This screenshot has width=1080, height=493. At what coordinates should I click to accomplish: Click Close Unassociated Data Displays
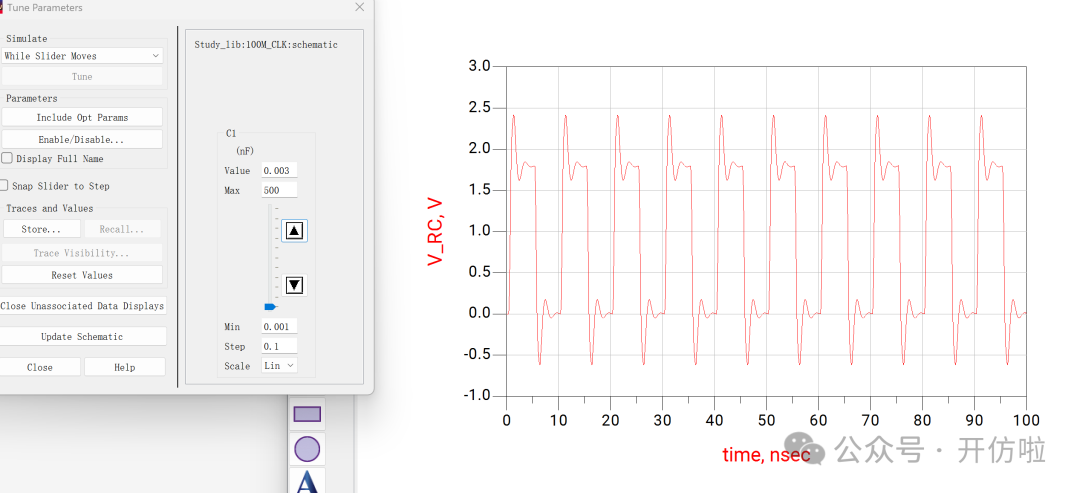82,306
